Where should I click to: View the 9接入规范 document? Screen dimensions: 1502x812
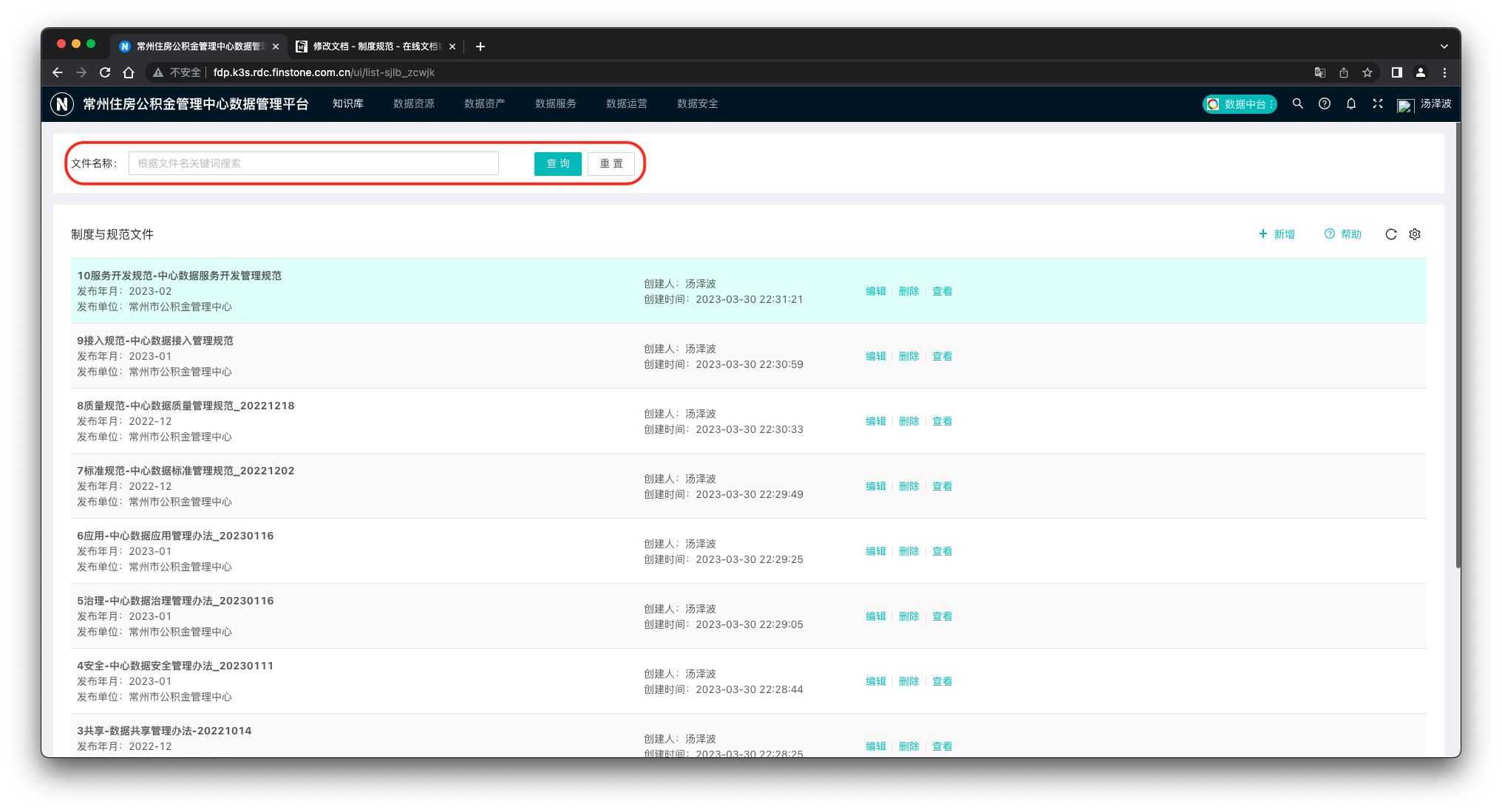click(942, 356)
